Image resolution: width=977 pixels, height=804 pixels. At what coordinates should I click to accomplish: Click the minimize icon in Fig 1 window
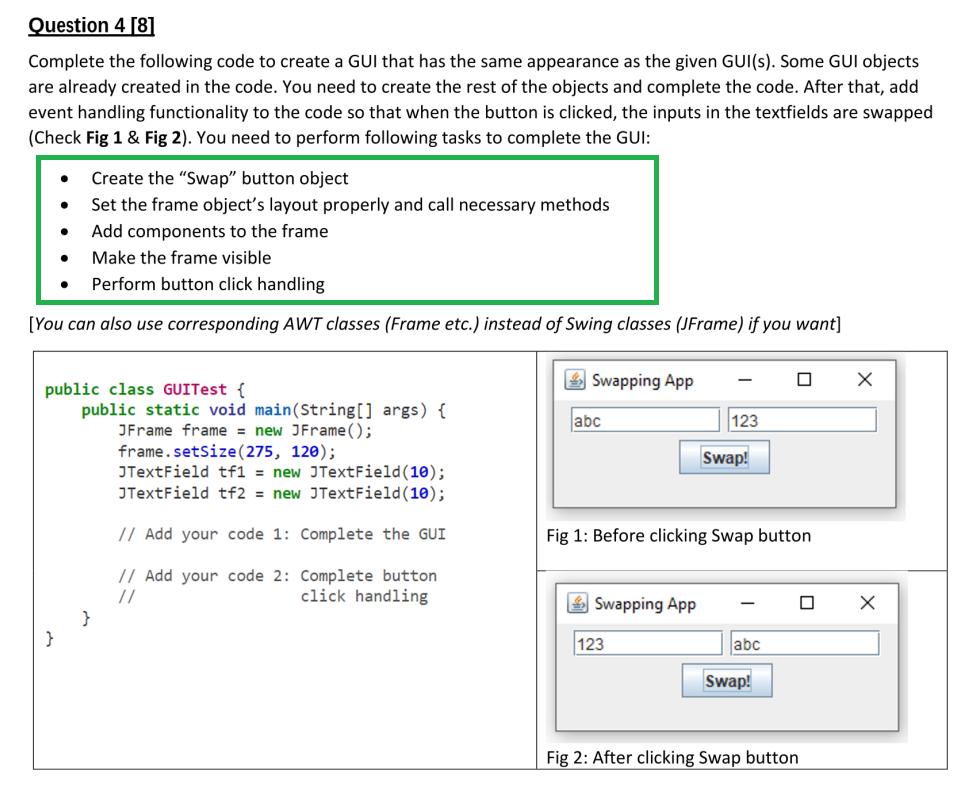click(x=747, y=380)
